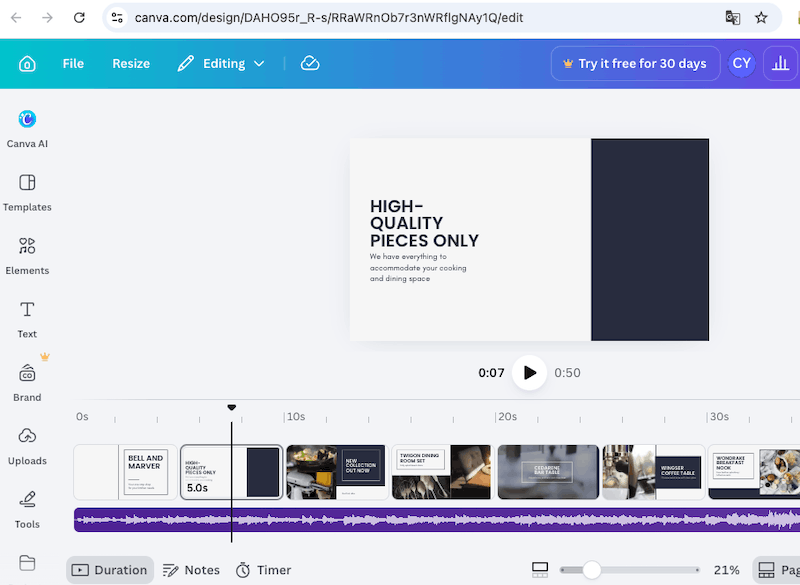800x585 pixels.
Task: Open the Editing mode dropdown
Action: click(x=221, y=64)
